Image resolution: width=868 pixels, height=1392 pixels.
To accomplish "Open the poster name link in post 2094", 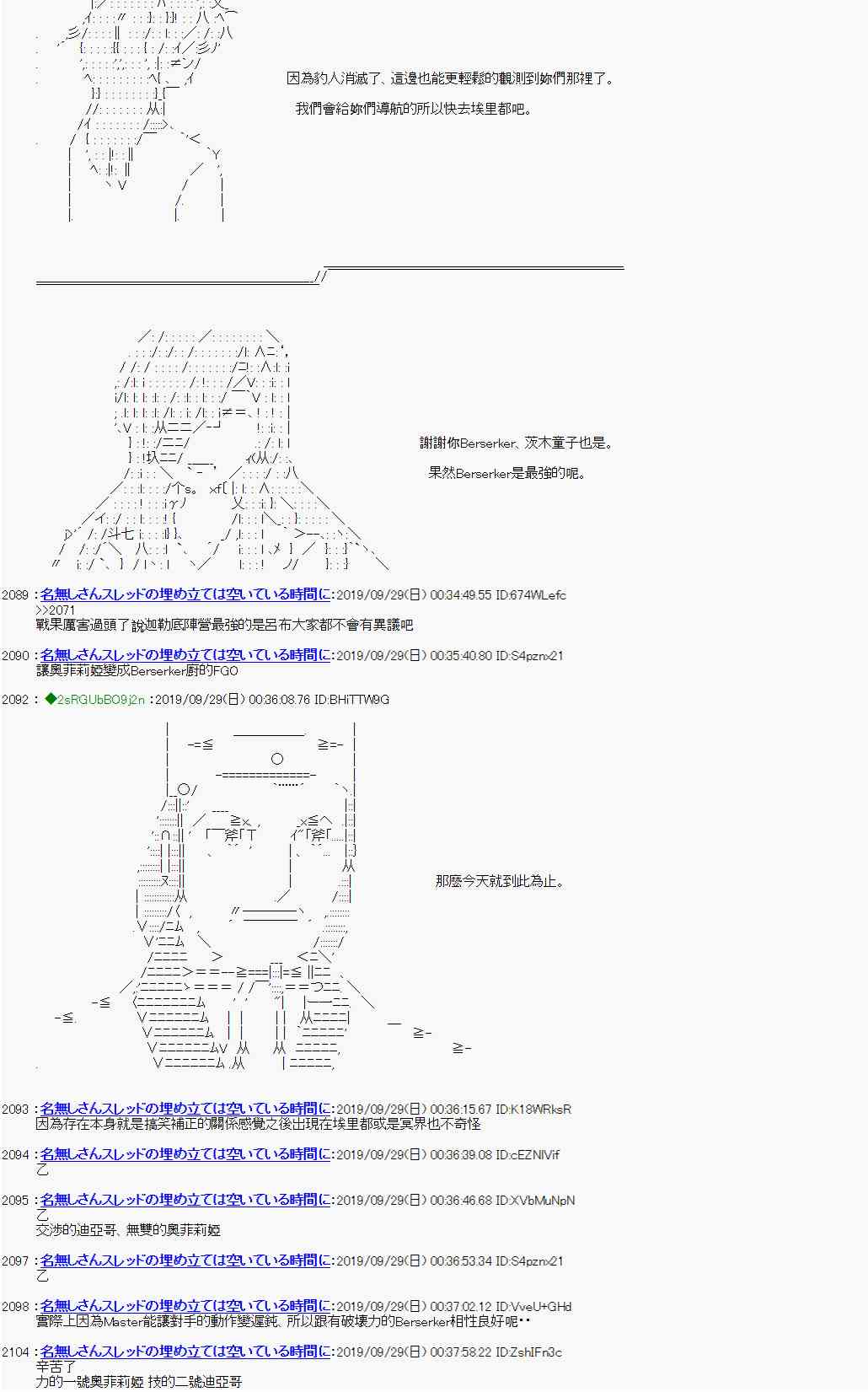I will pyautogui.click(x=185, y=1154).
